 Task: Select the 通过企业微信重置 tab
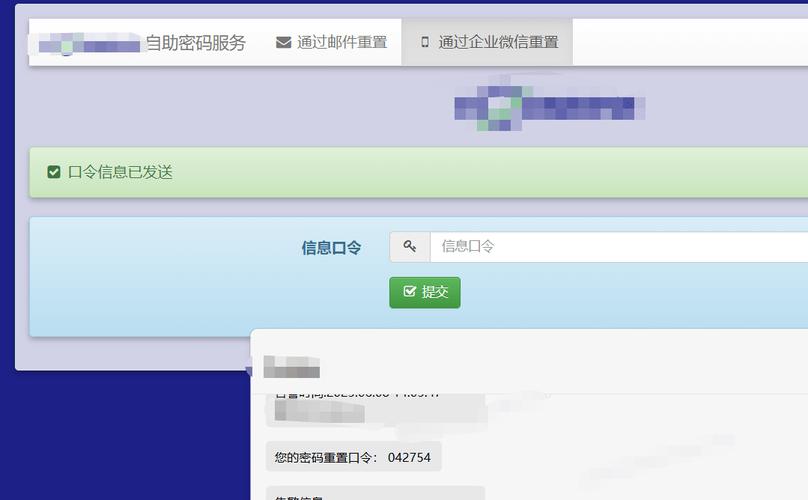(x=487, y=42)
